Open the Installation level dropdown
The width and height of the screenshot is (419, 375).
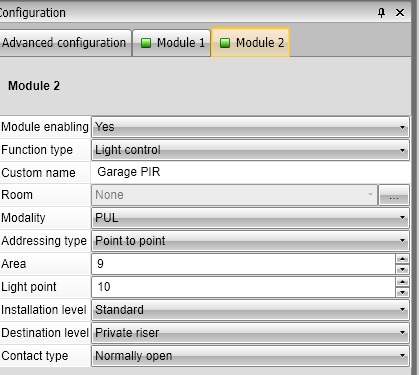tap(250, 310)
